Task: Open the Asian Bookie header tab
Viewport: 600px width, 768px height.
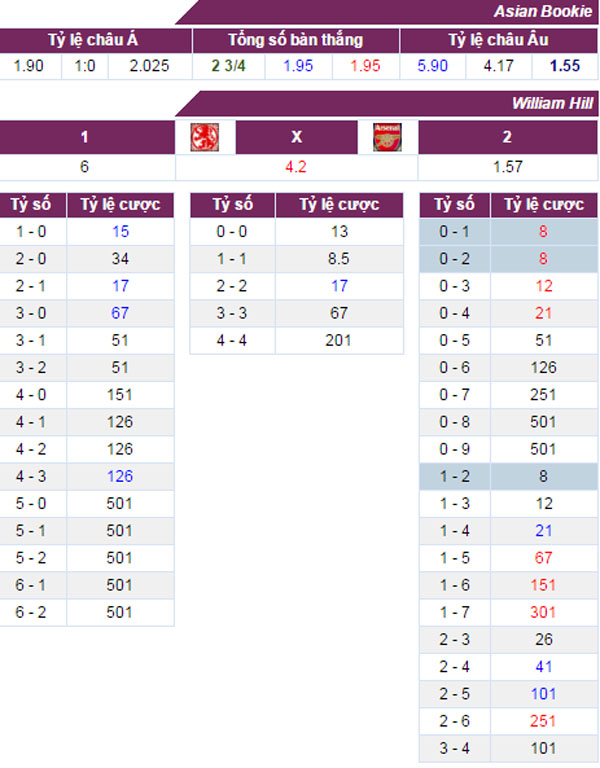Action: 543,11
